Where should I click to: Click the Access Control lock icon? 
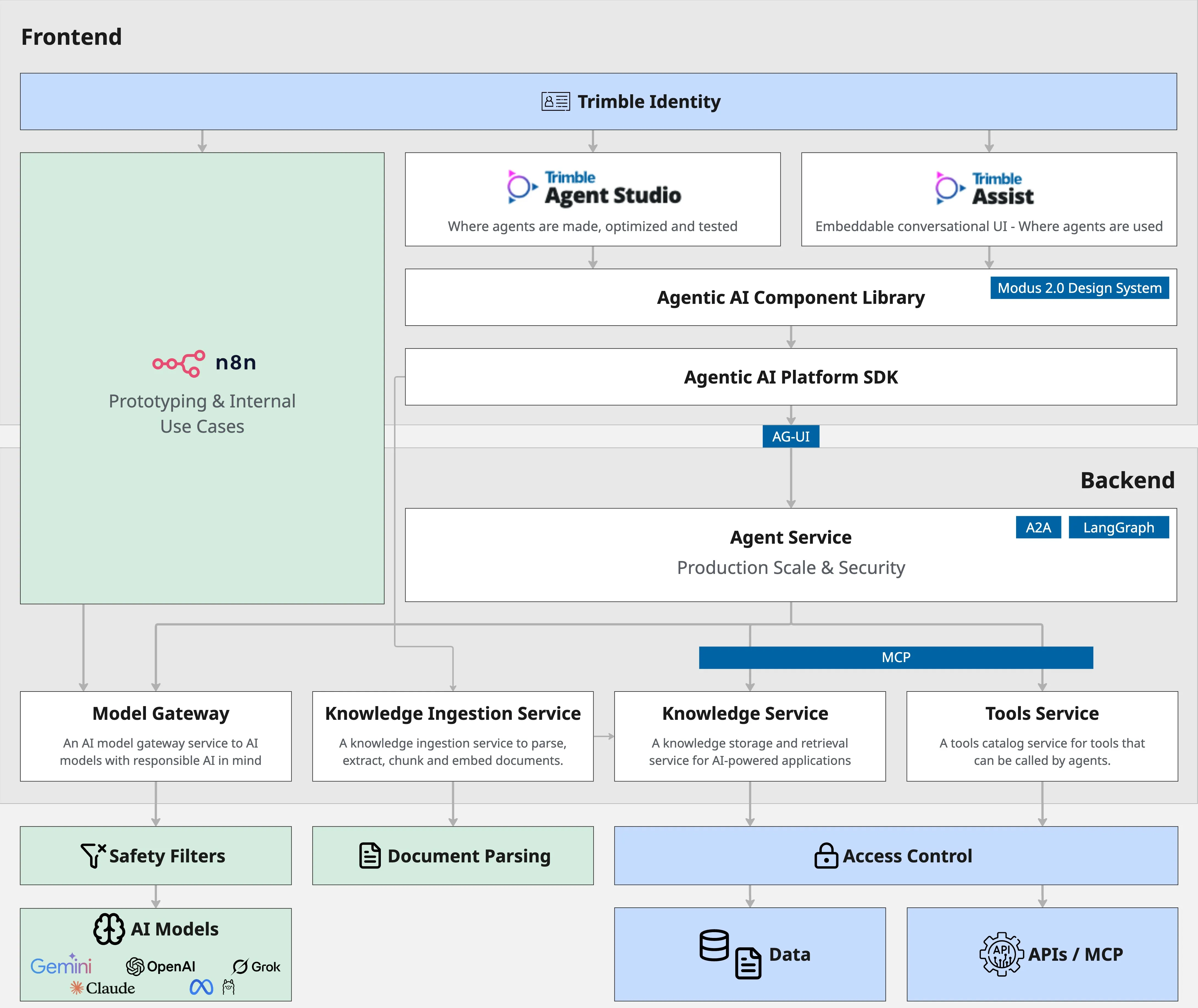(x=826, y=856)
